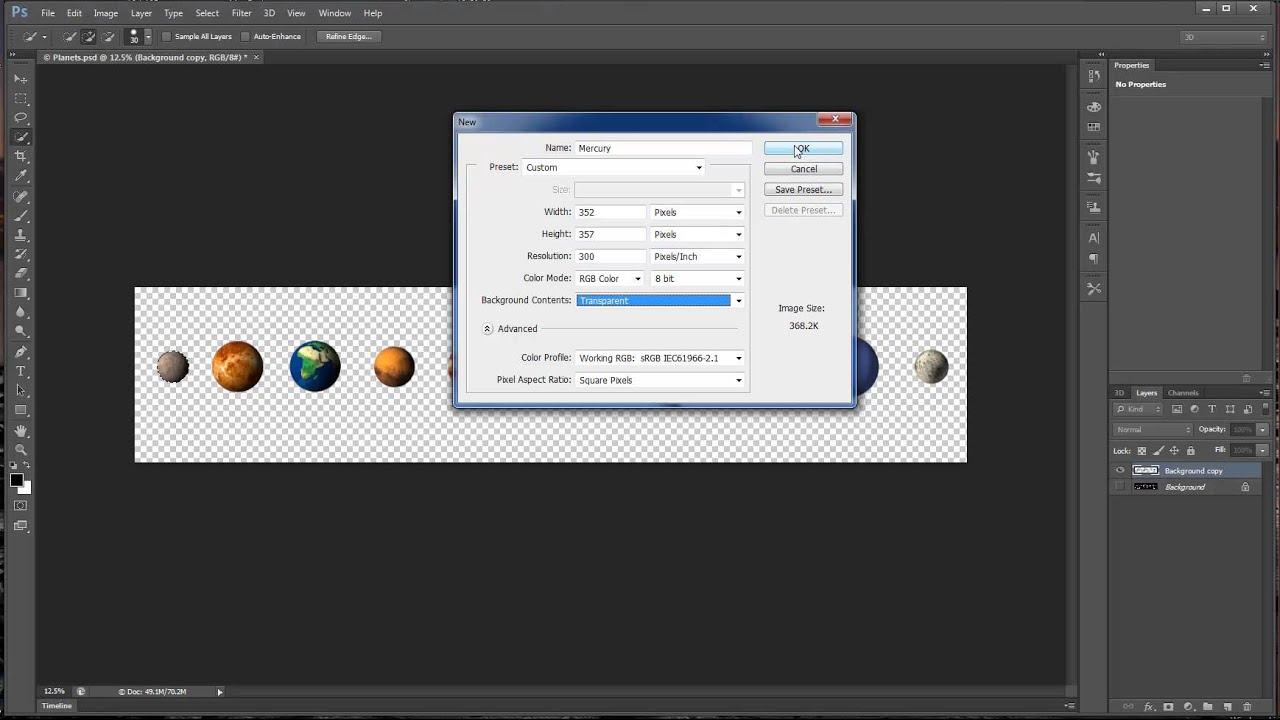Toggle lock position in Layers panel
This screenshot has height=720, width=1280.
[1174, 451]
